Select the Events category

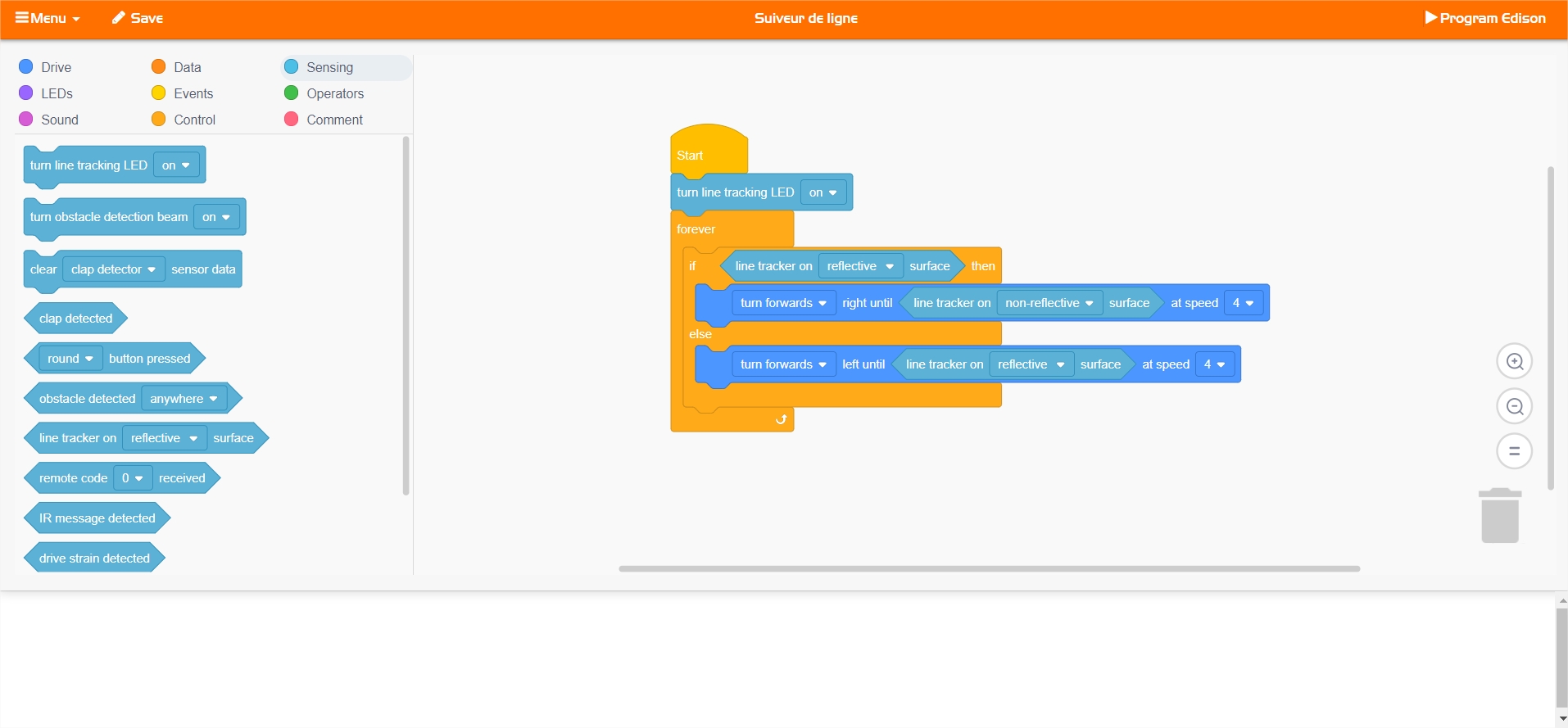193,93
